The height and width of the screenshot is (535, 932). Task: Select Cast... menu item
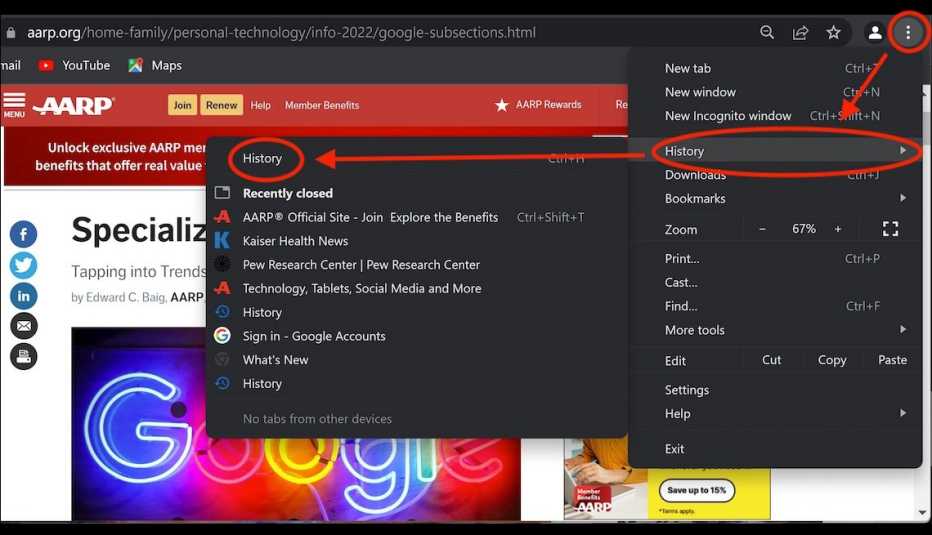pyautogui.click(x=774, y=282)
